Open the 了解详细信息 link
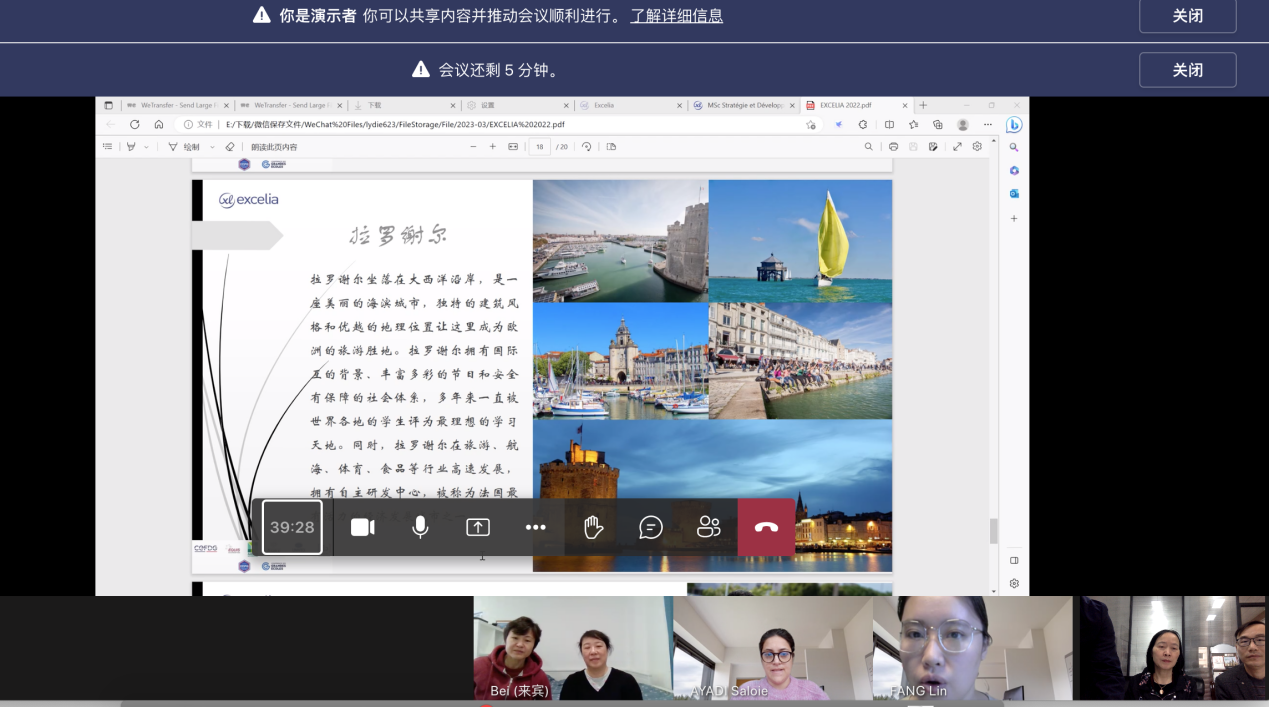The image size is (1269, 707). pos(676,16)
